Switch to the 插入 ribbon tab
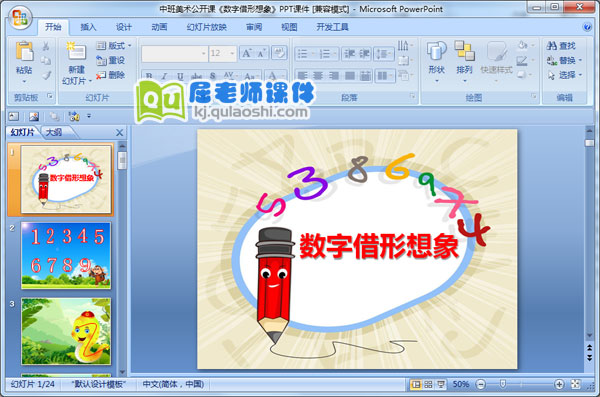Screen dimensions: 600x397 click(88, 27)
